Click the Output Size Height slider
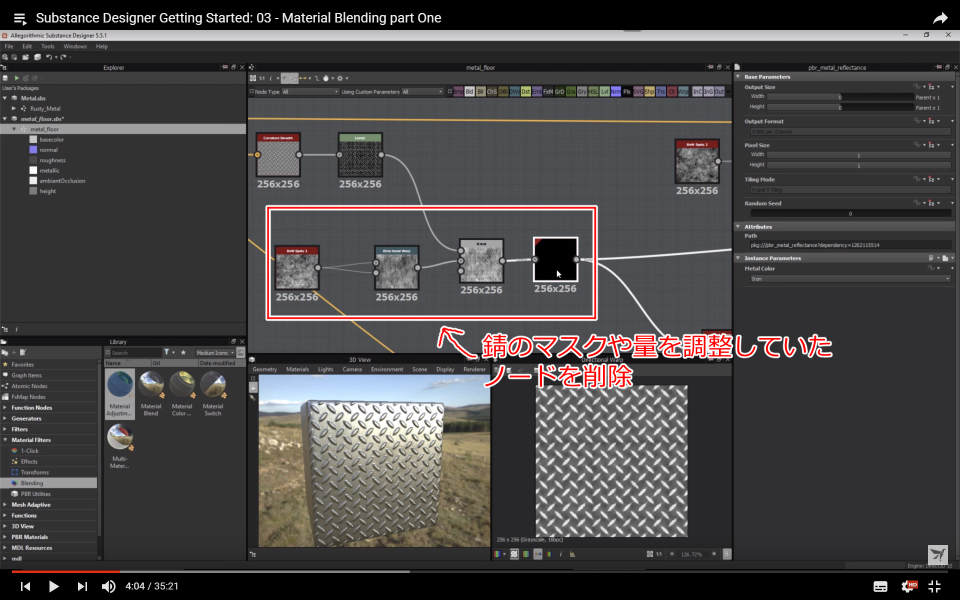960x600 pixels. [x=840, y=107]
